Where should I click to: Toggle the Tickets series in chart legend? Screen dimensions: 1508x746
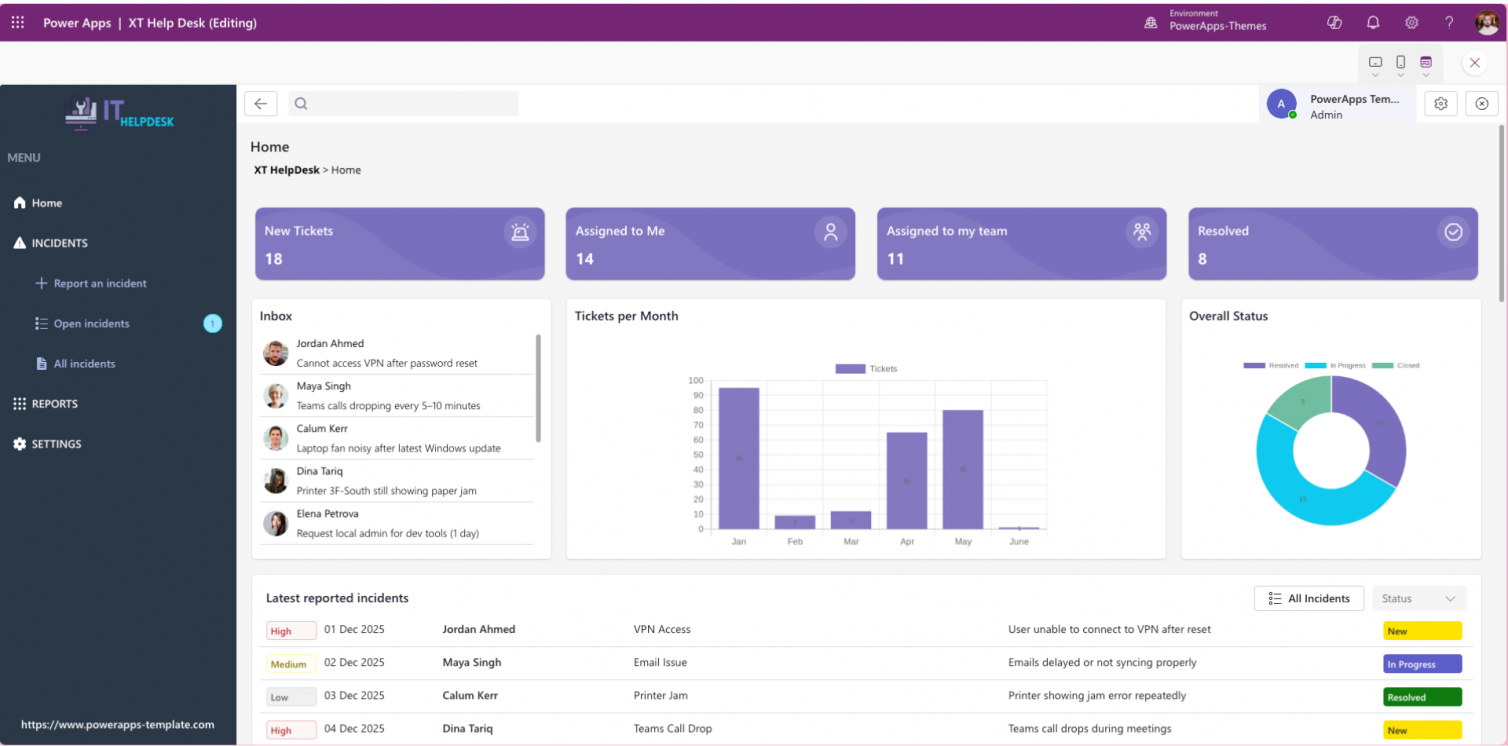(866, 368)
